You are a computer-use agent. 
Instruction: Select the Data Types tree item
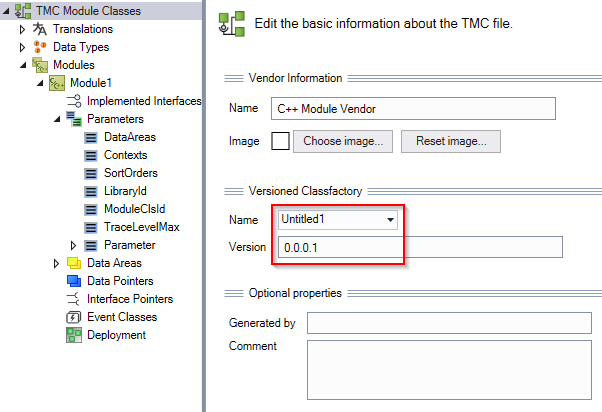point(81,47)
